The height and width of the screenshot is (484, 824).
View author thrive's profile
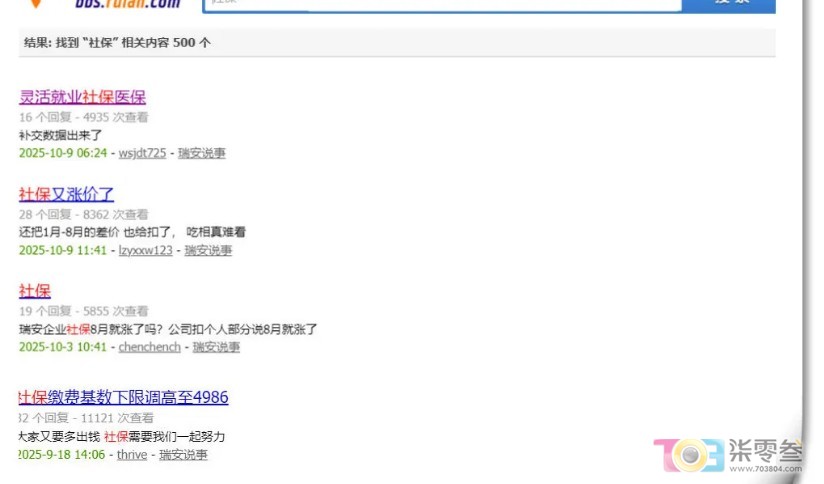pyautogui.click(x=132, y=455)
